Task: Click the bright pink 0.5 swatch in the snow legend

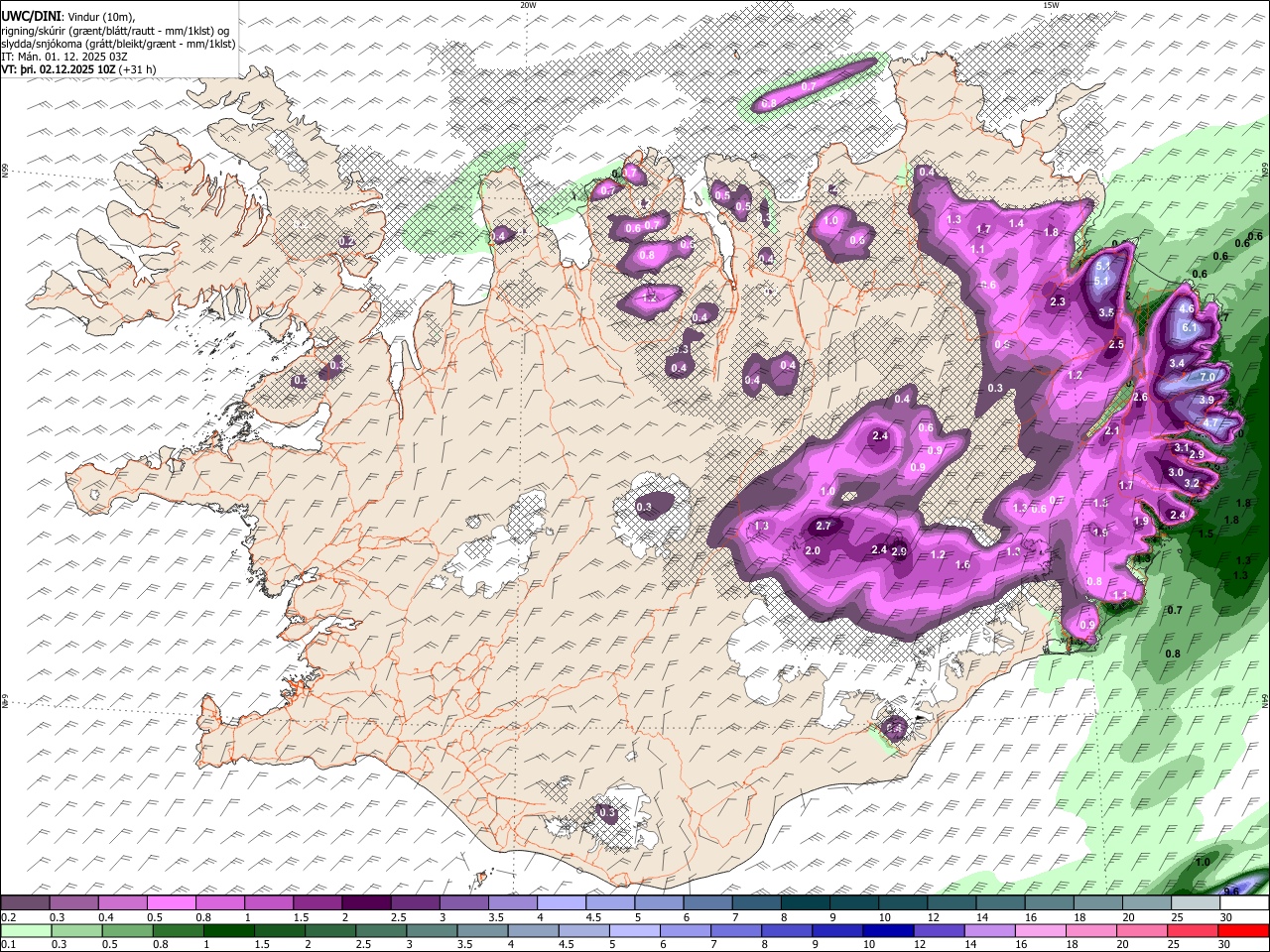Action: 172,903
